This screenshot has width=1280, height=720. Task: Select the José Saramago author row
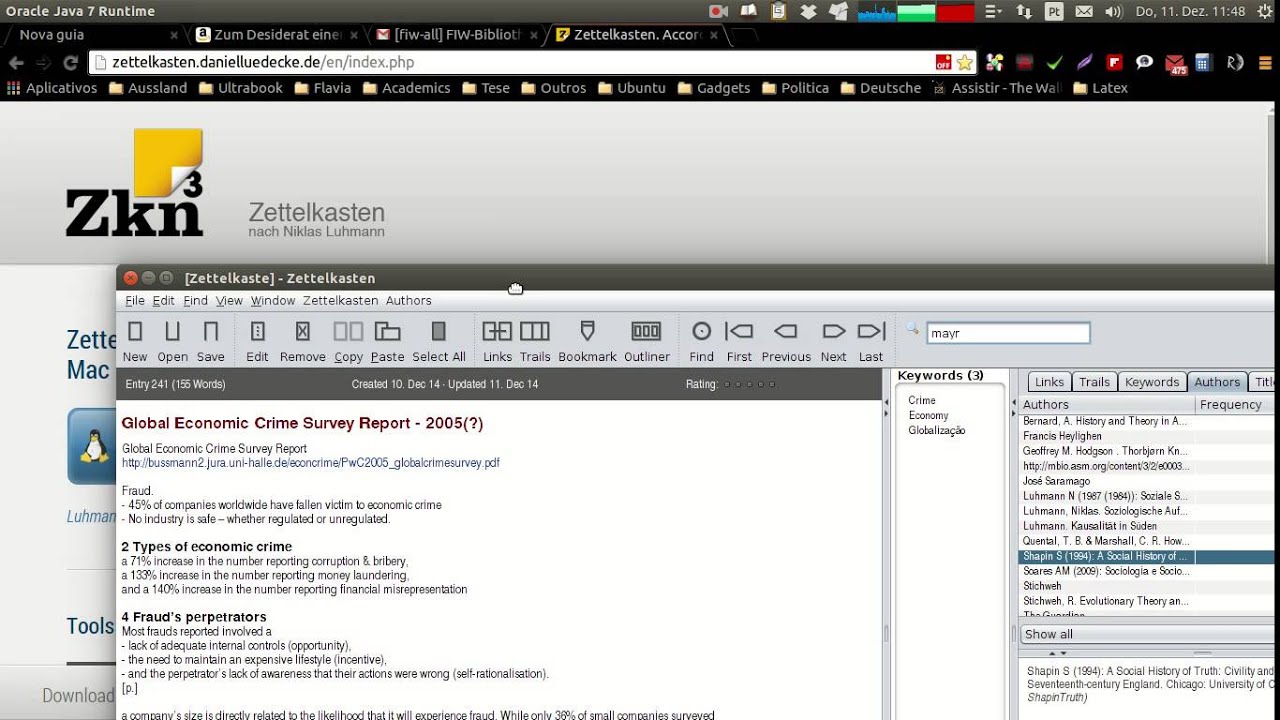(x=1107, y=481)
